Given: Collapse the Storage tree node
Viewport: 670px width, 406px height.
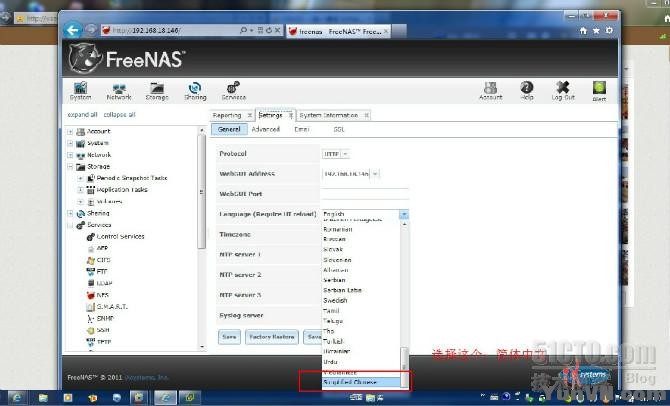Looking at the screenshot, I should pyautogui.click(x=70, y=167).
